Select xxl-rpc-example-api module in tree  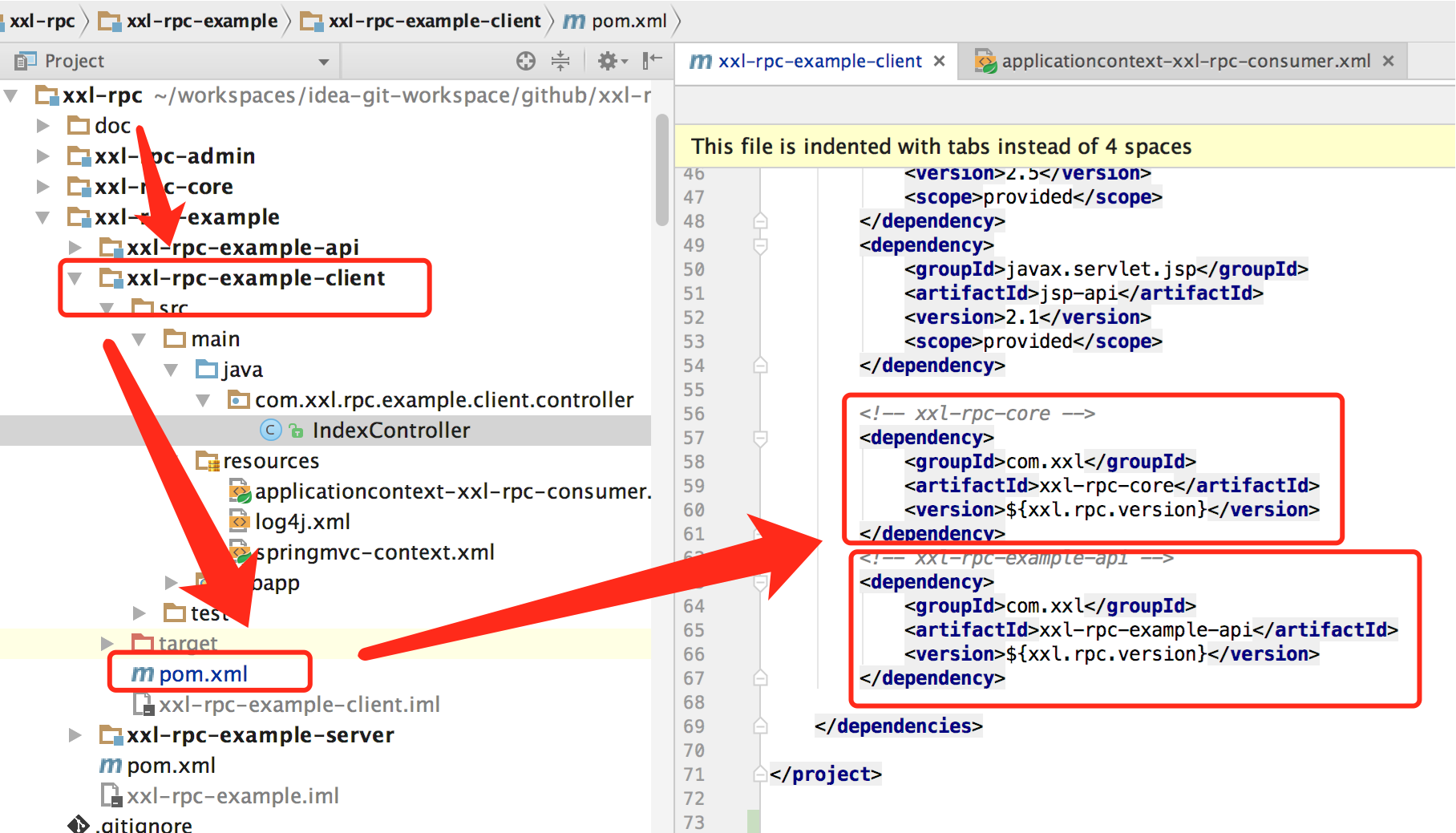[242, 248]
